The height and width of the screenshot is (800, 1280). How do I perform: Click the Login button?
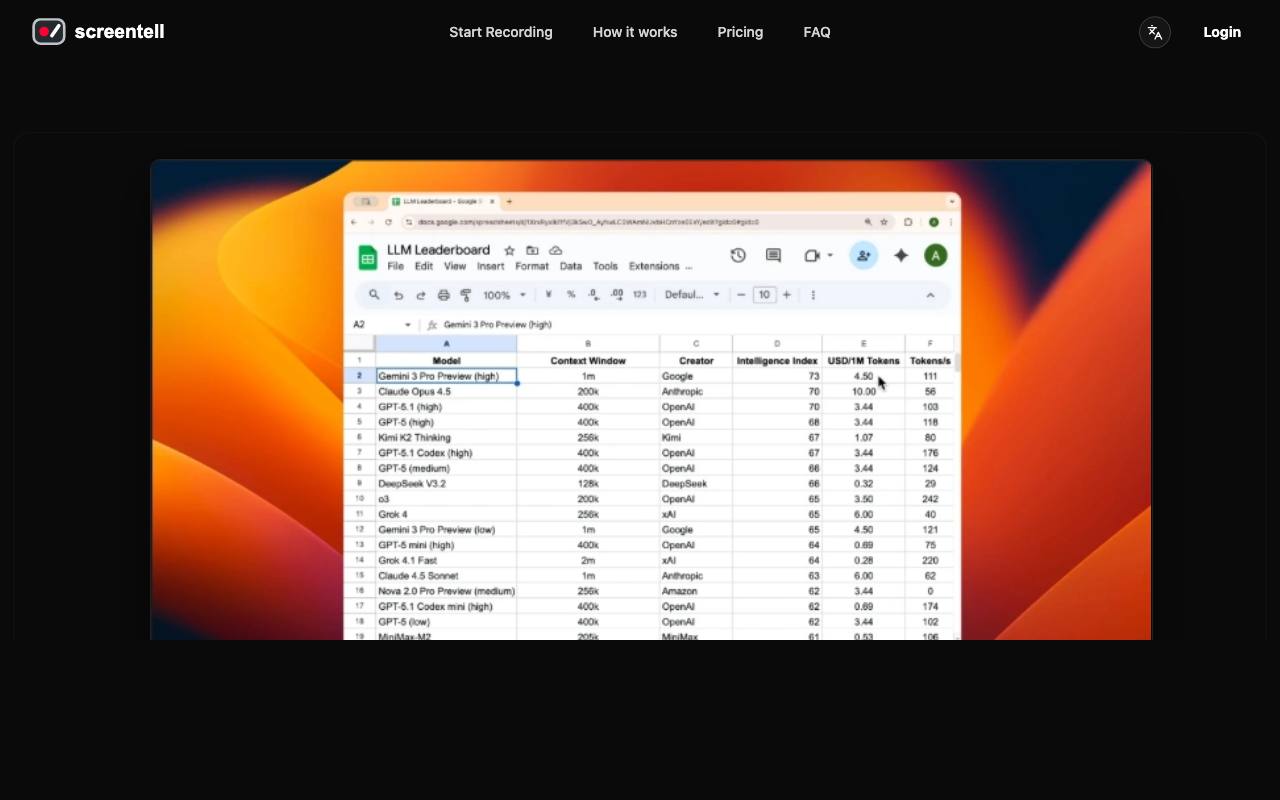(1222, 32)
